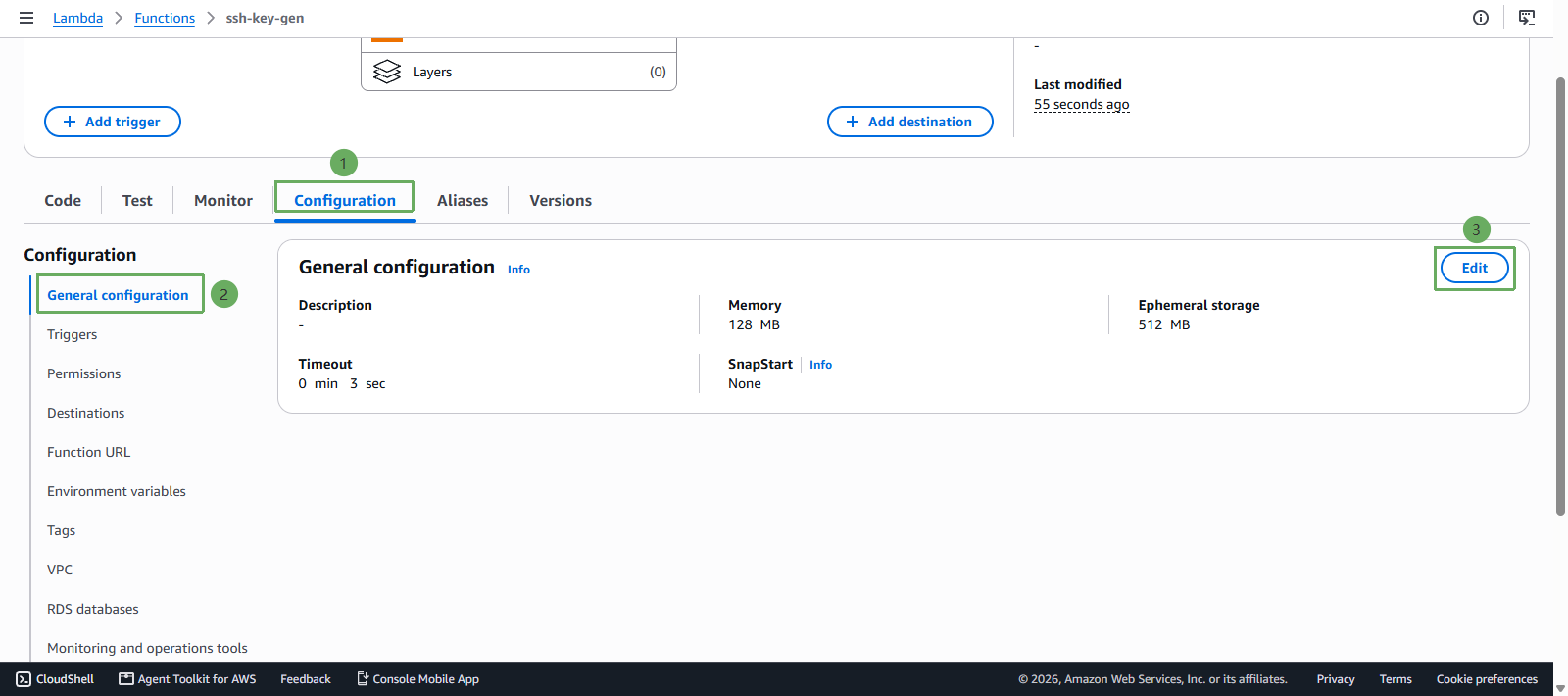Click the ssh-key-gen breadcrumb text

265,18
